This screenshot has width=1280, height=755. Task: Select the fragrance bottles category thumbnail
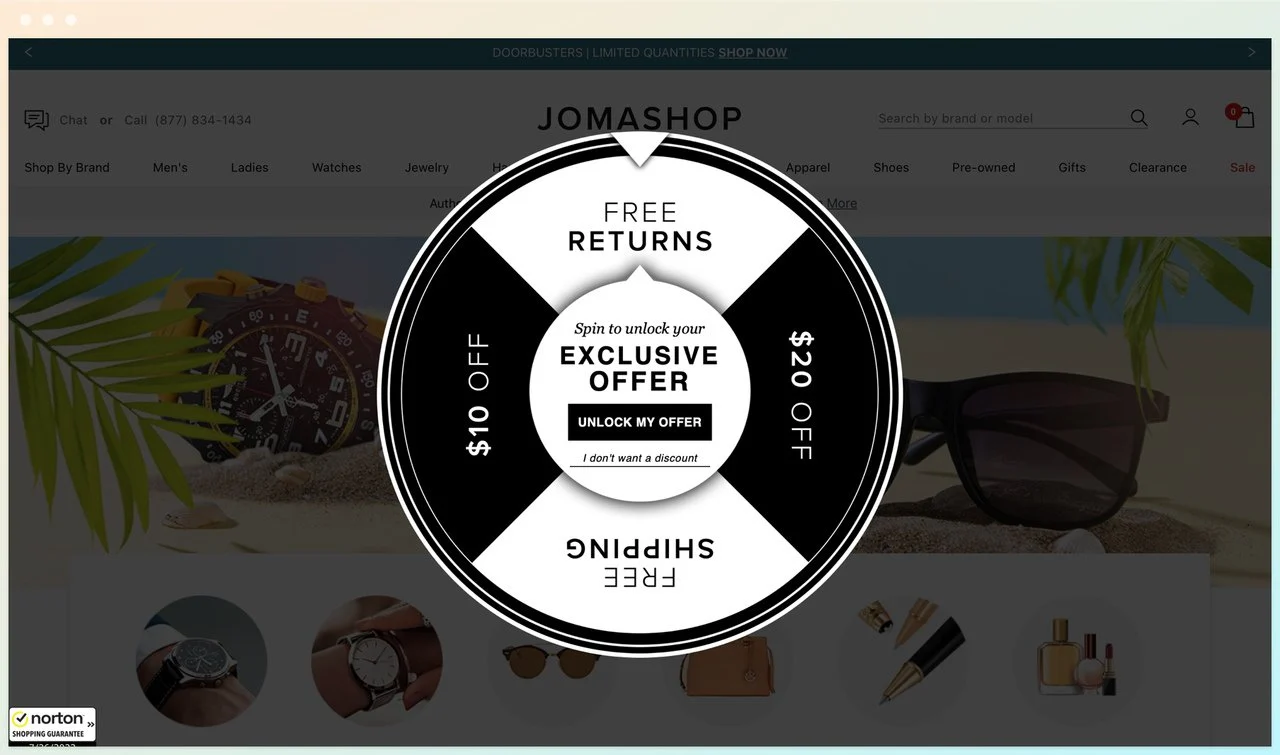point(1077,660)
